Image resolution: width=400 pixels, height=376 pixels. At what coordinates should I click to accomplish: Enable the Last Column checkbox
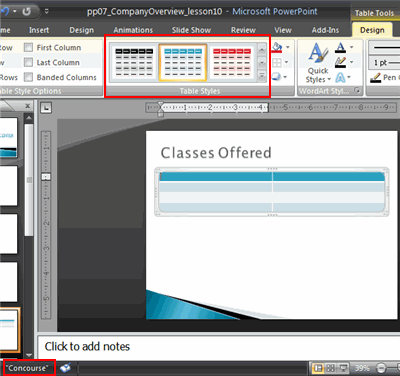pyautogui.click(x=28, y=62)
